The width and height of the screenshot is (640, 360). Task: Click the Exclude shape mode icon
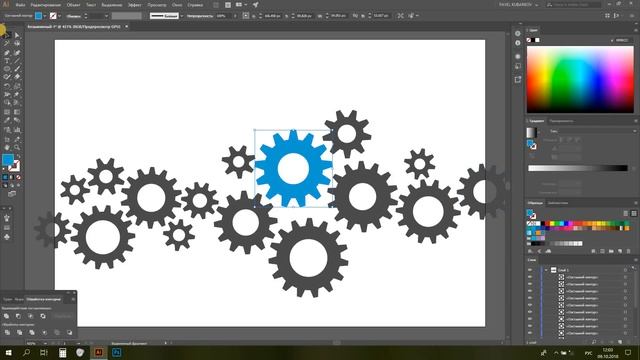click(43, 316)
